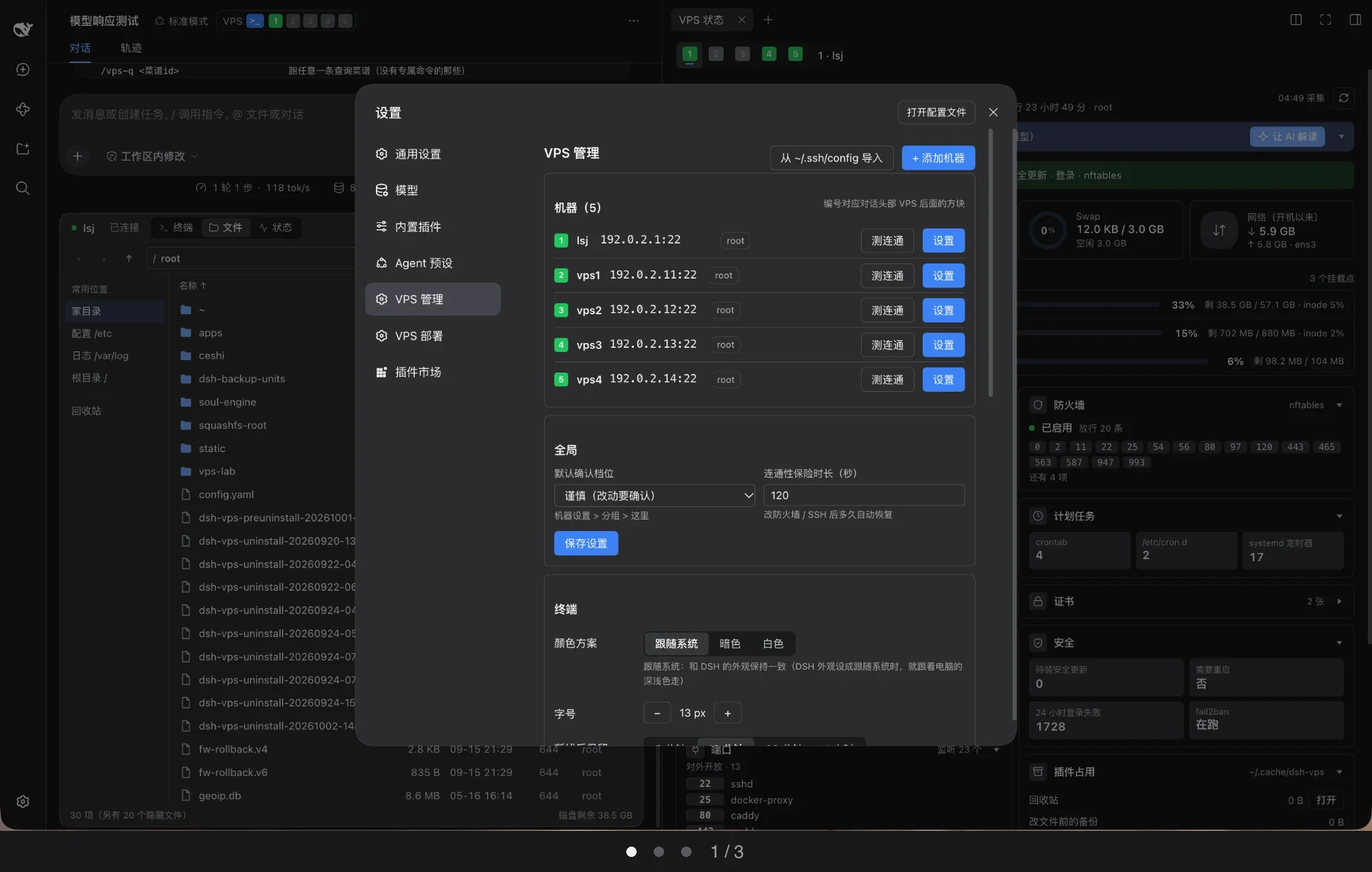Add new tab with plus icon
This screenshot has width=1372, height=872.
click(x=768, y=20)
